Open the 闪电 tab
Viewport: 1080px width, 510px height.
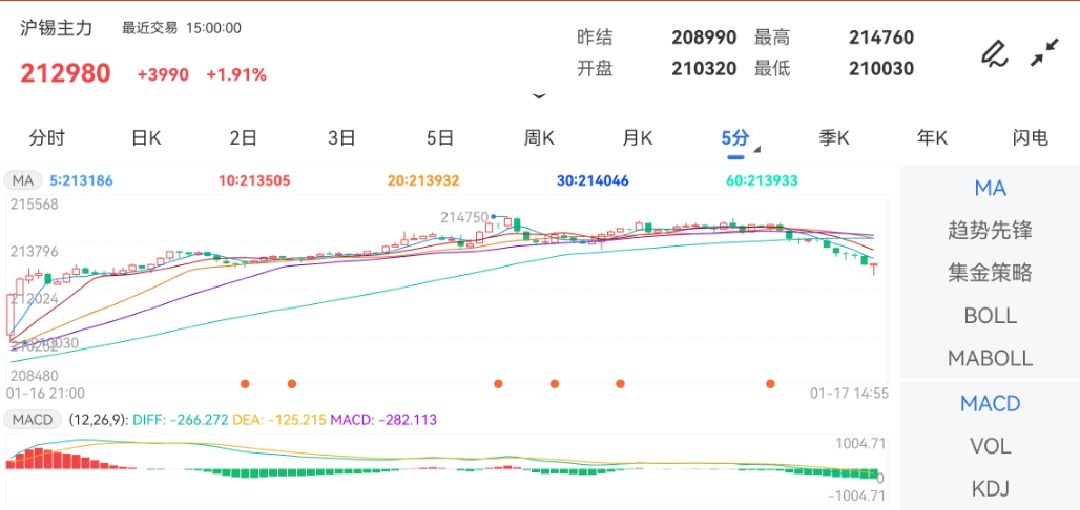click(x=1031, y=138)
